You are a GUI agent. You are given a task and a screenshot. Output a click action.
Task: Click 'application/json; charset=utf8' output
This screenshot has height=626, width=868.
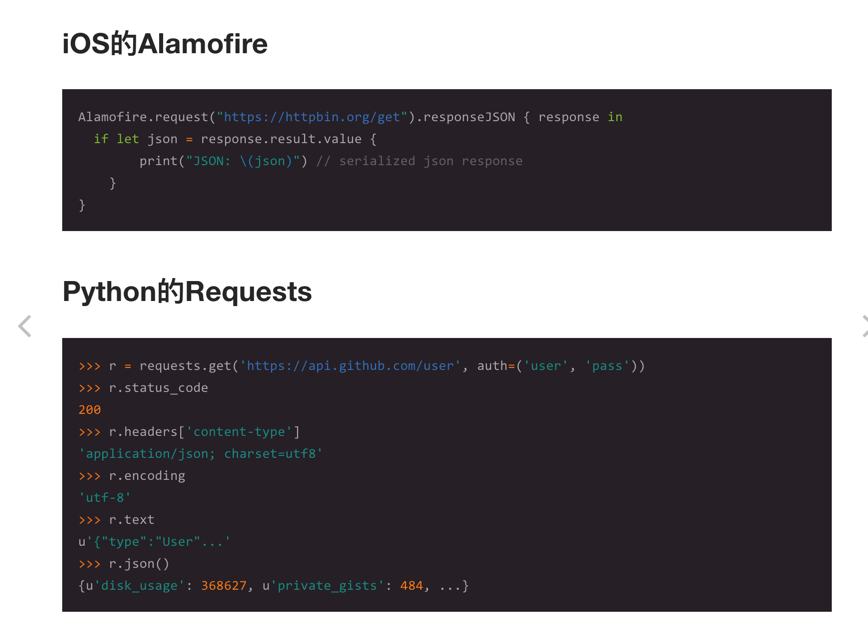(x=200, y=454)
